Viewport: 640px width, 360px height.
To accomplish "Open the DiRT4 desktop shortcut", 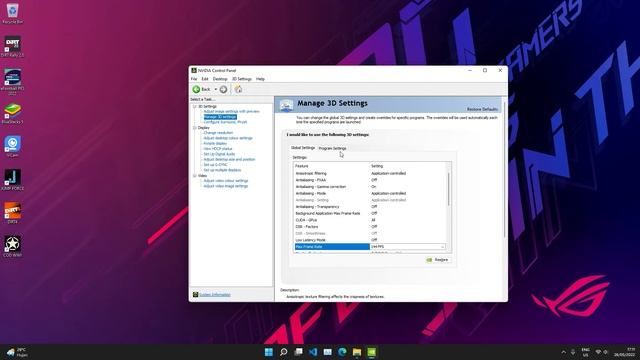I will pyautogui.click(x=12, y=213).
